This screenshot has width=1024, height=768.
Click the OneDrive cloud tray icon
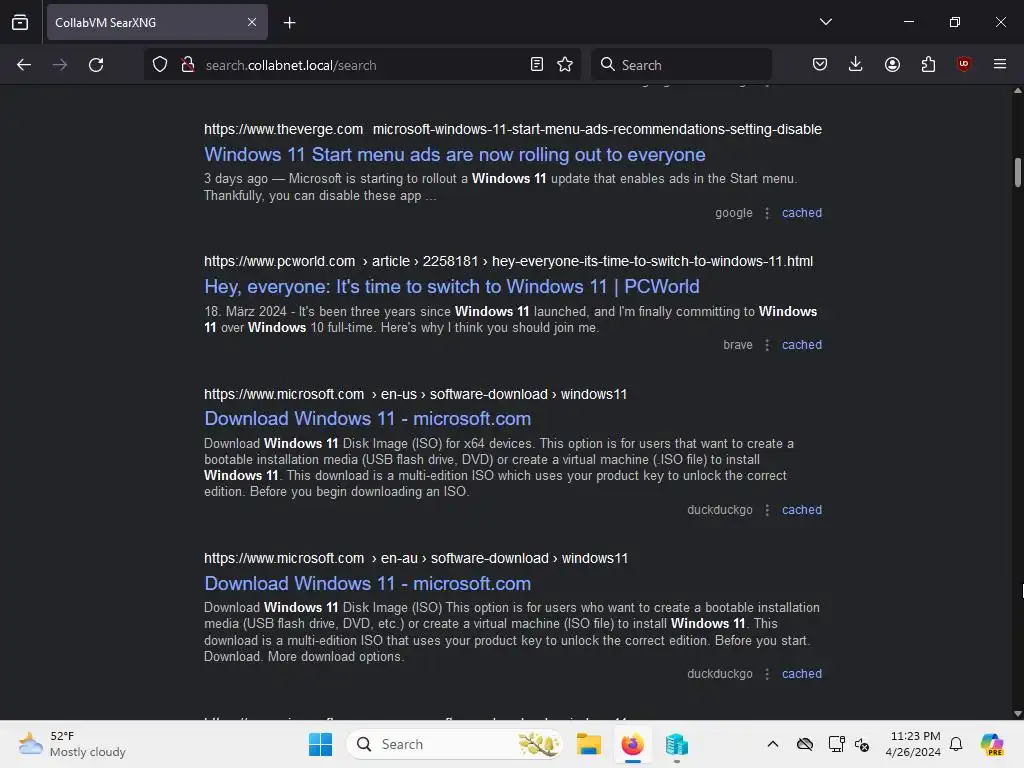click(x=805, y=744)
